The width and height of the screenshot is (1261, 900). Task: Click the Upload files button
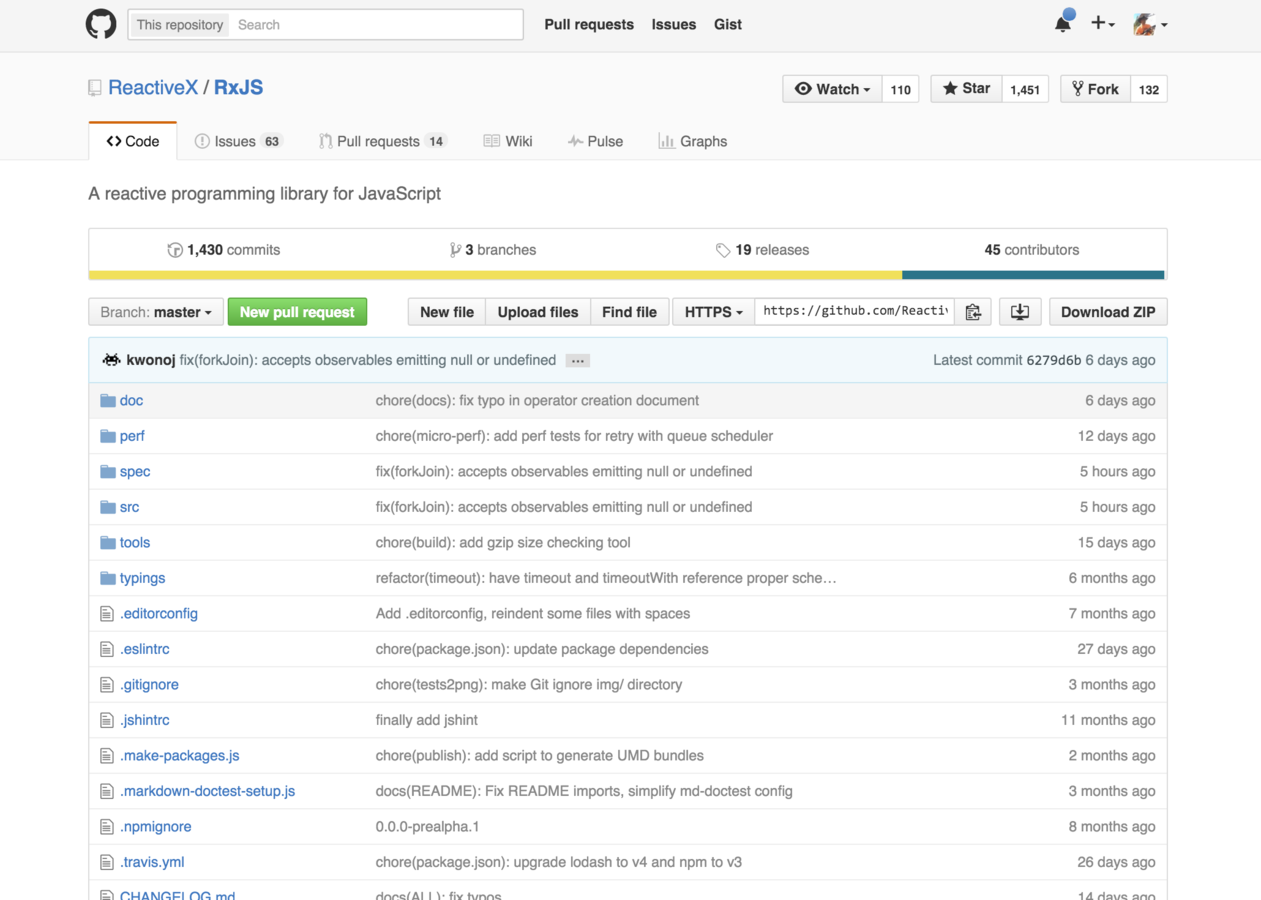pyautogui.click(x=538, y=312)
